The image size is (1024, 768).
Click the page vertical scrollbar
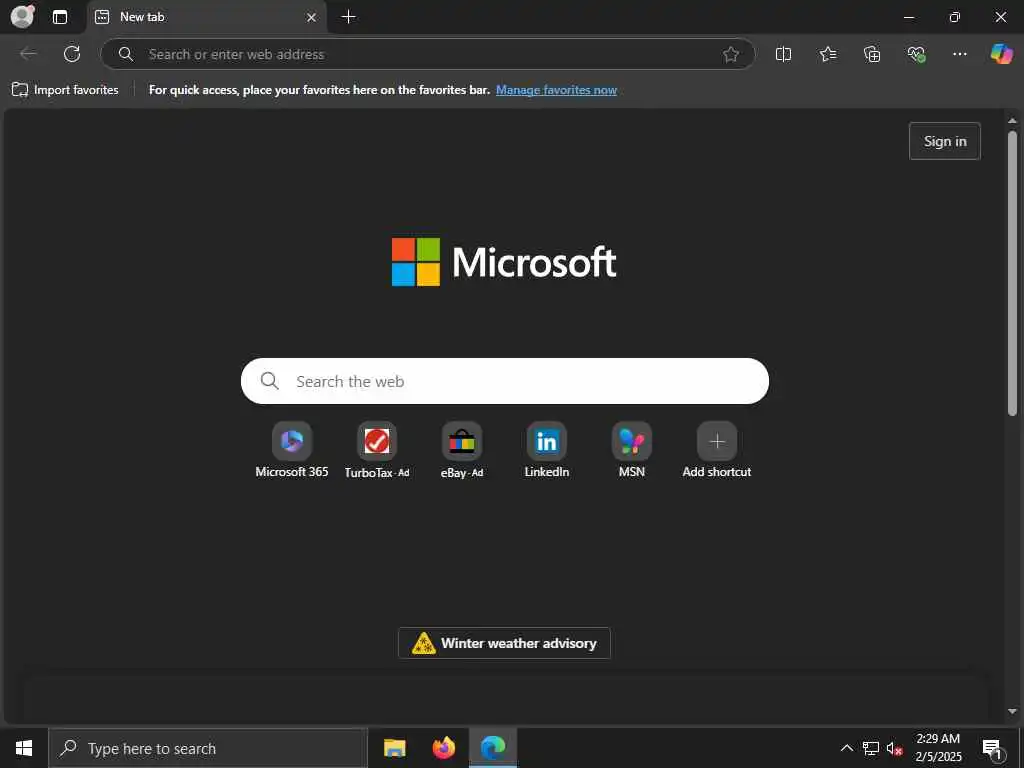click(x=1012, y=273)
